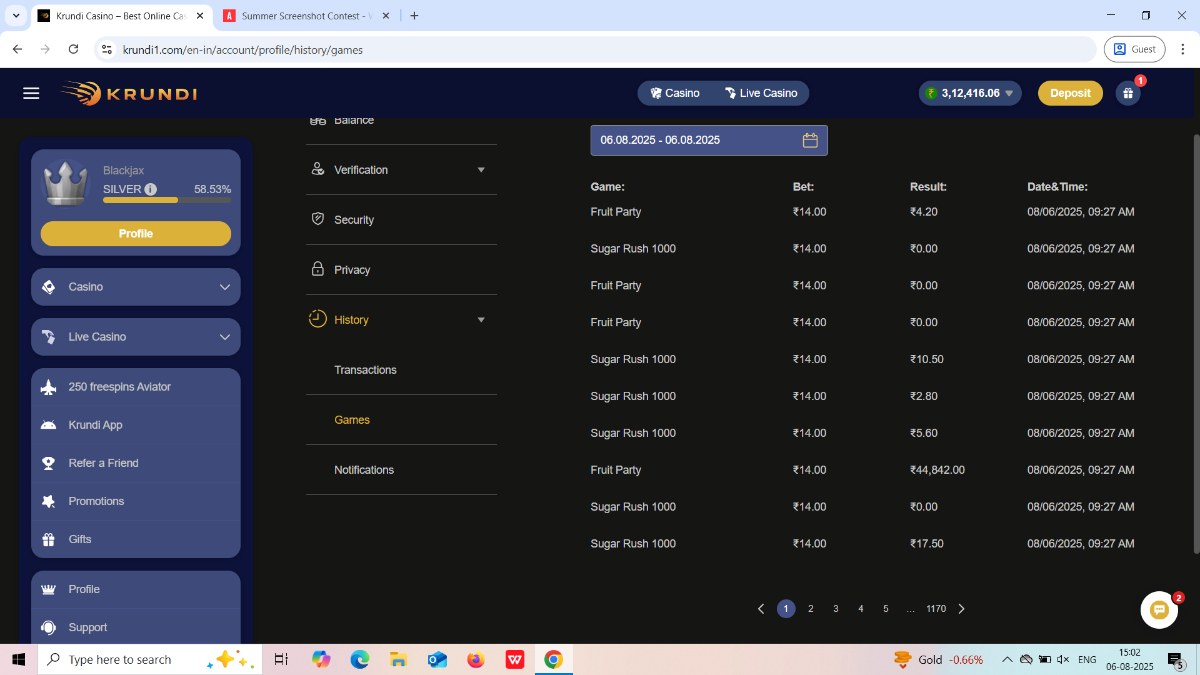Expand the sidebar Live Casino chevron

click(x=224, y=337)
